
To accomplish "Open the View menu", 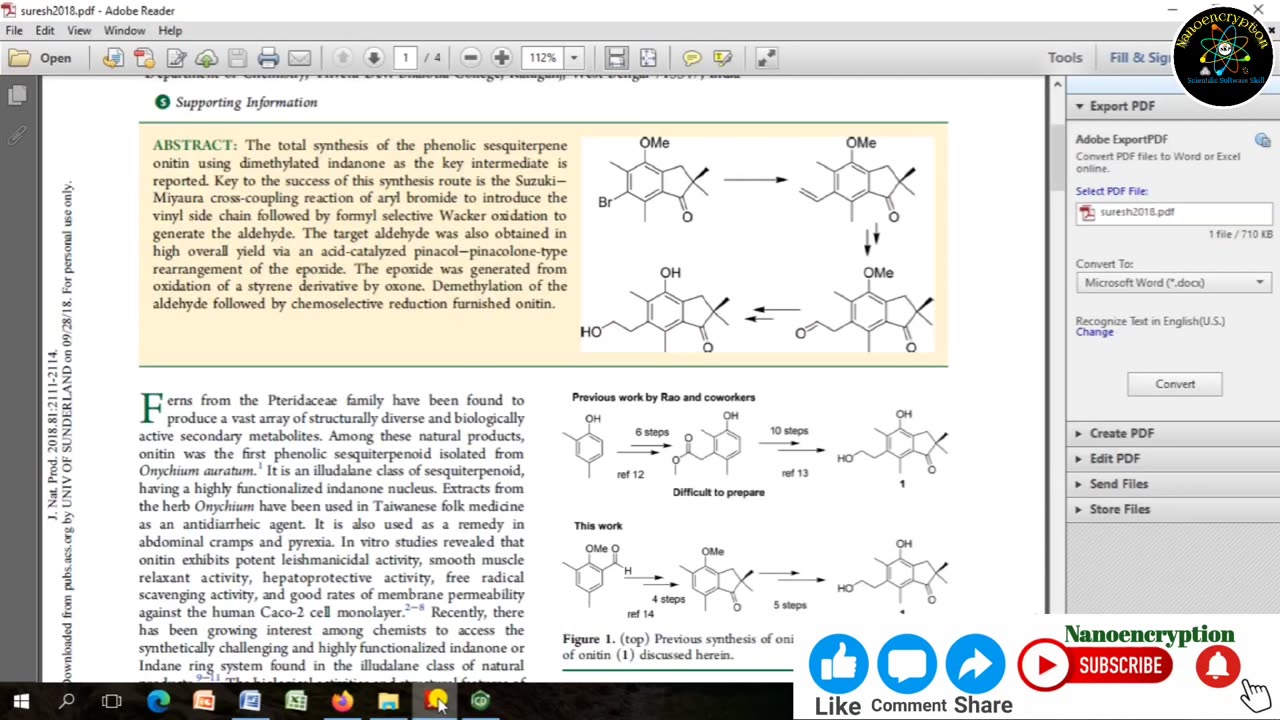I will (x=79, y=31).
